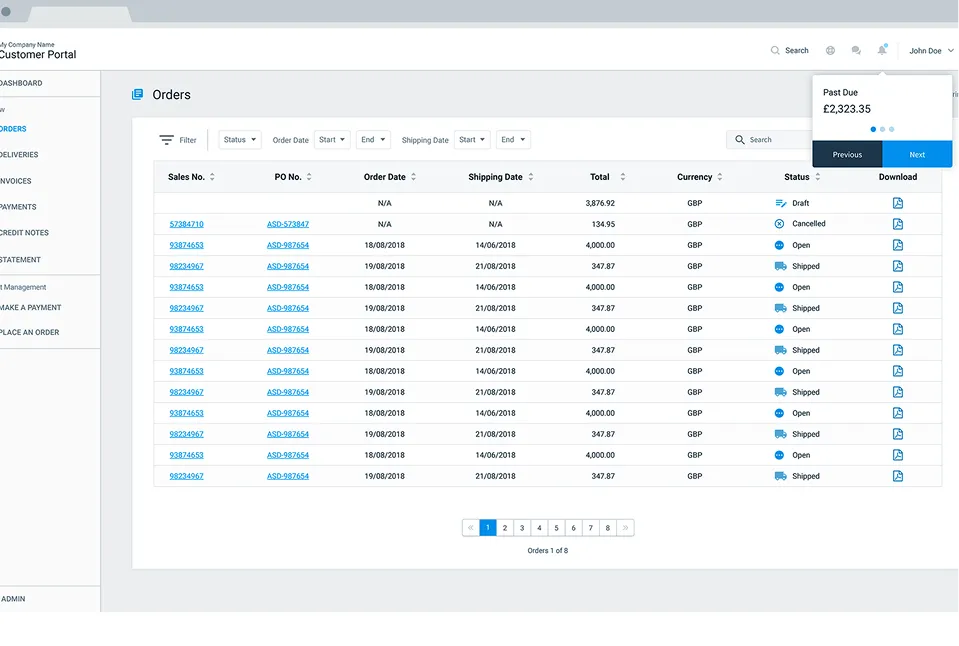The image size is (959, 646).
Task: Open the John Doe user menu
Action: (930, 51)
